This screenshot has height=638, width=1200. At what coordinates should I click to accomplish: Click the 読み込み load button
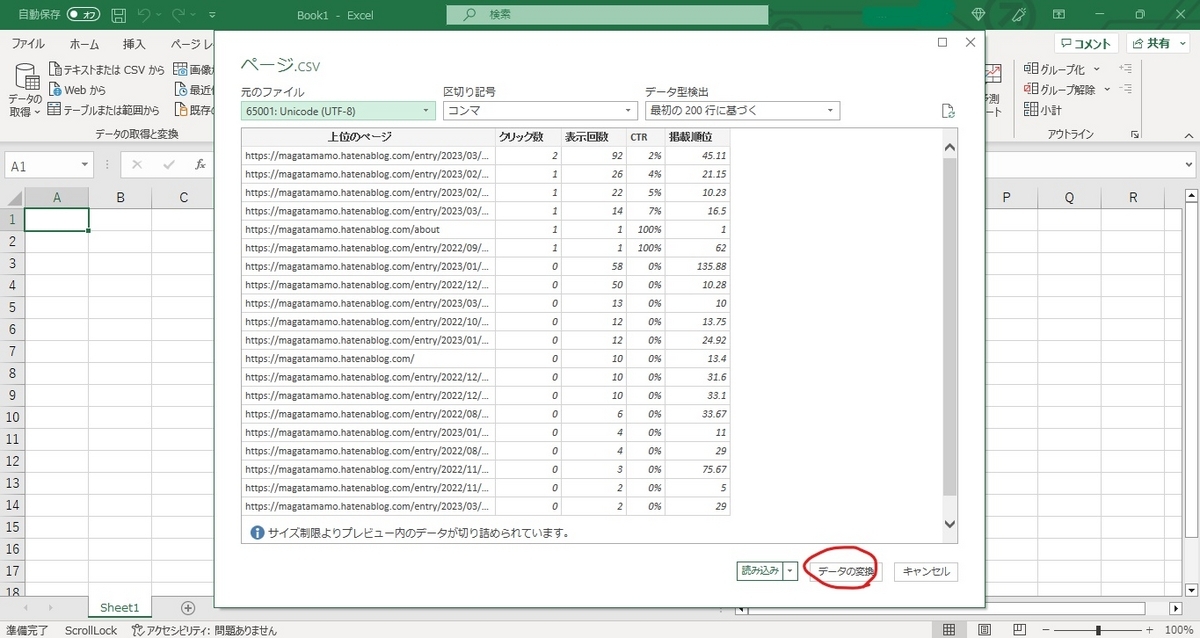tap(758, 571)
